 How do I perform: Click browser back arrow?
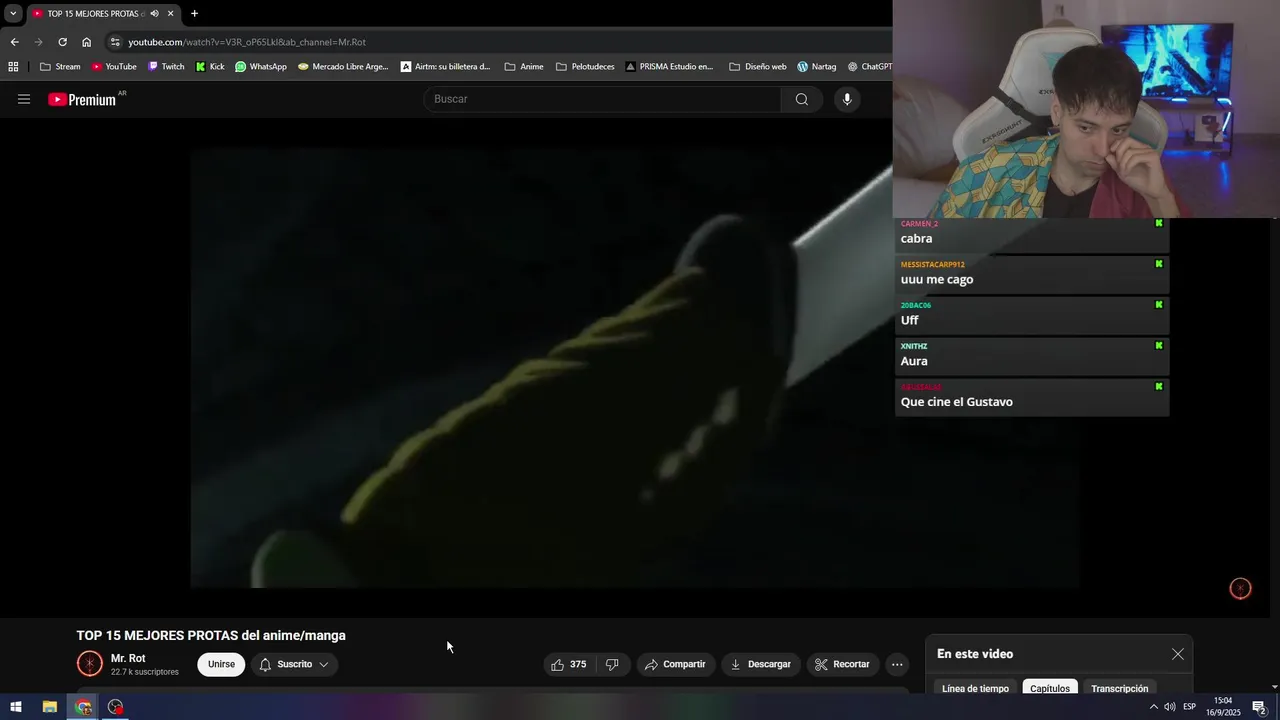pos(14,42)
